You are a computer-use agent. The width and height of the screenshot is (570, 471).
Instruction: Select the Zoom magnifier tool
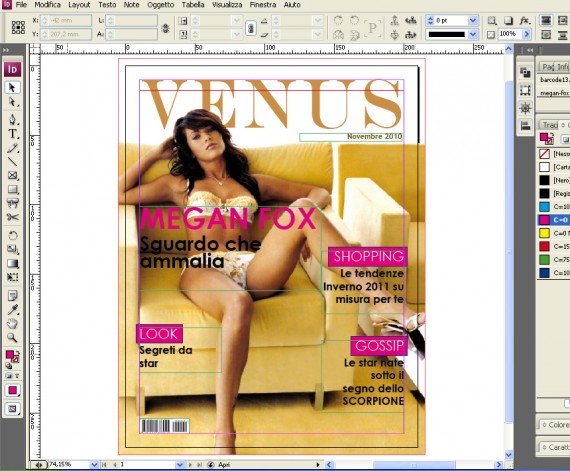12,338
